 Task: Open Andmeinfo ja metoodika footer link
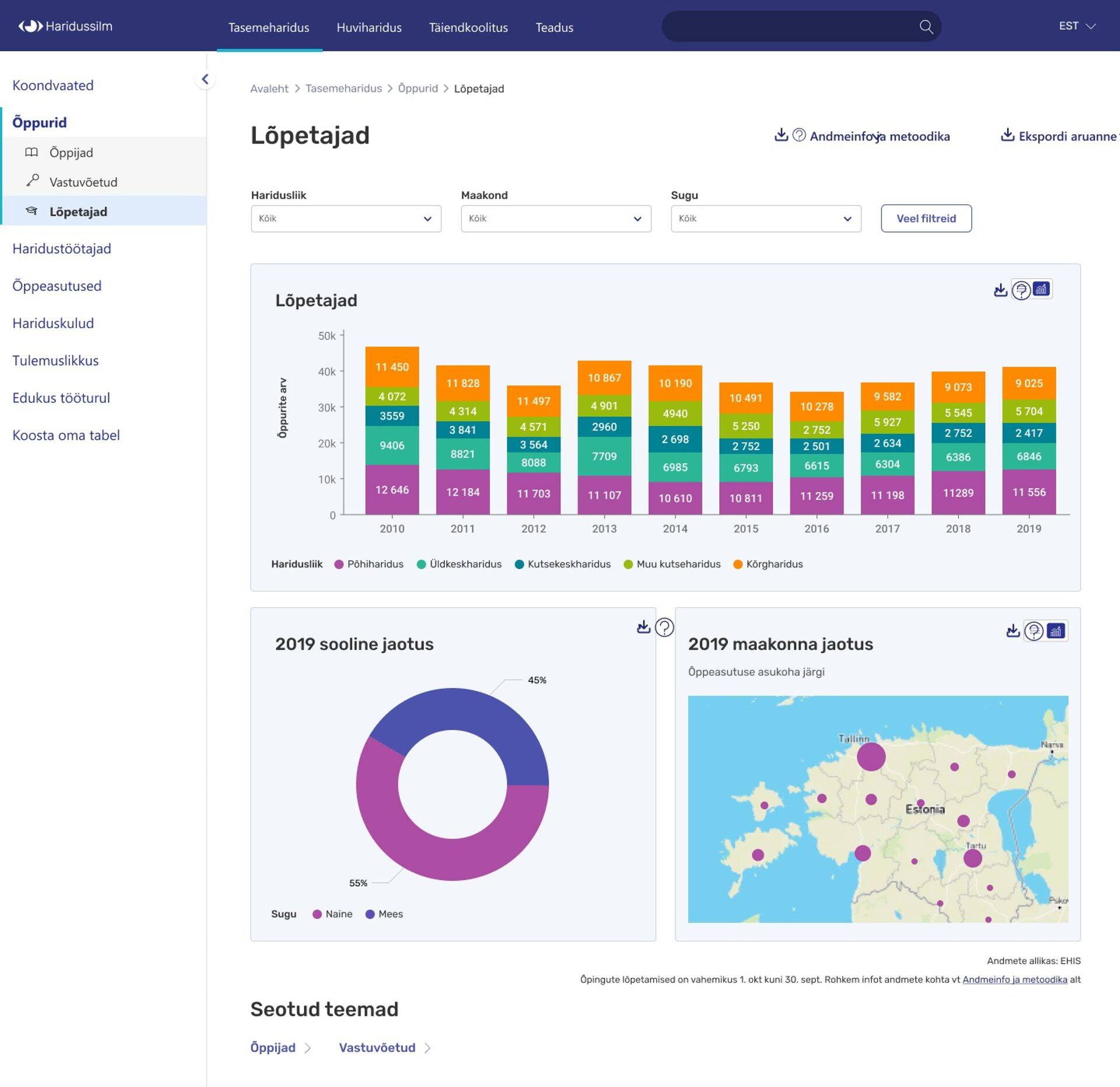coord(1014,980)
